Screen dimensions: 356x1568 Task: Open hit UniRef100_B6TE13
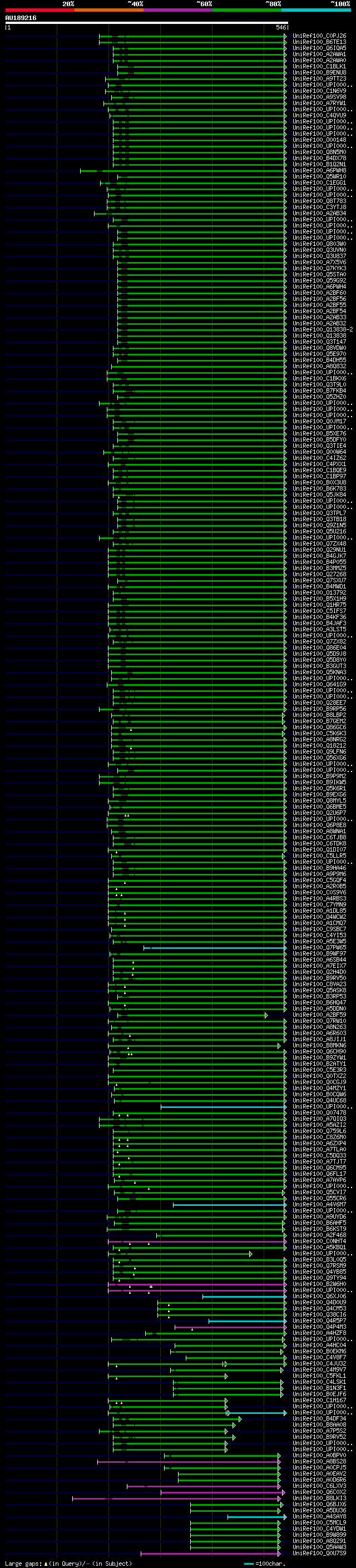[319, 42]
